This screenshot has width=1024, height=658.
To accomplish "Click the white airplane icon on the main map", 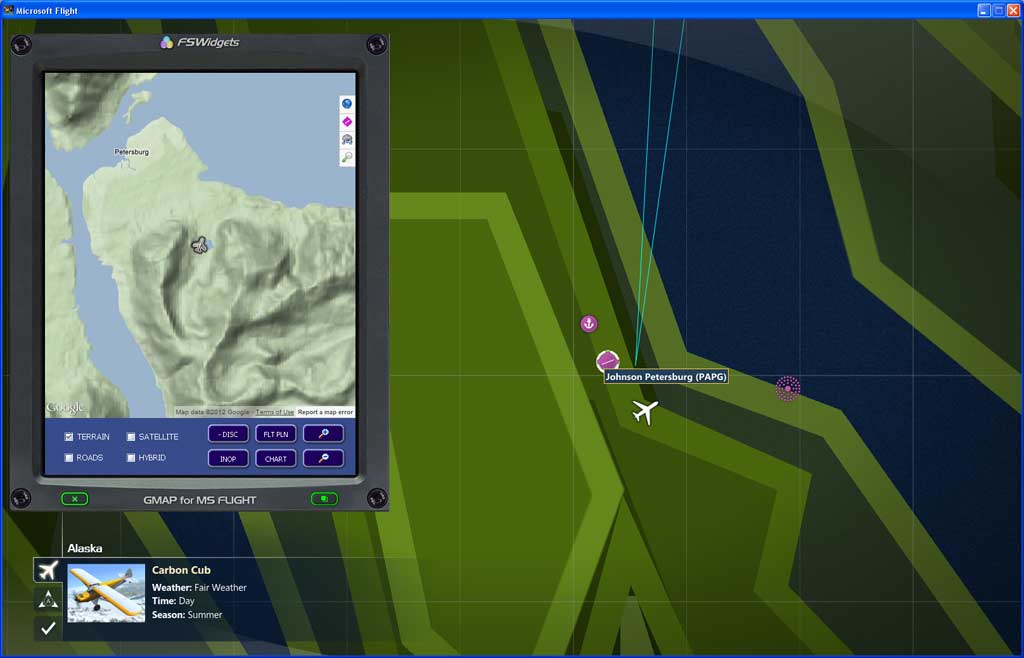I will click(645, 412).
